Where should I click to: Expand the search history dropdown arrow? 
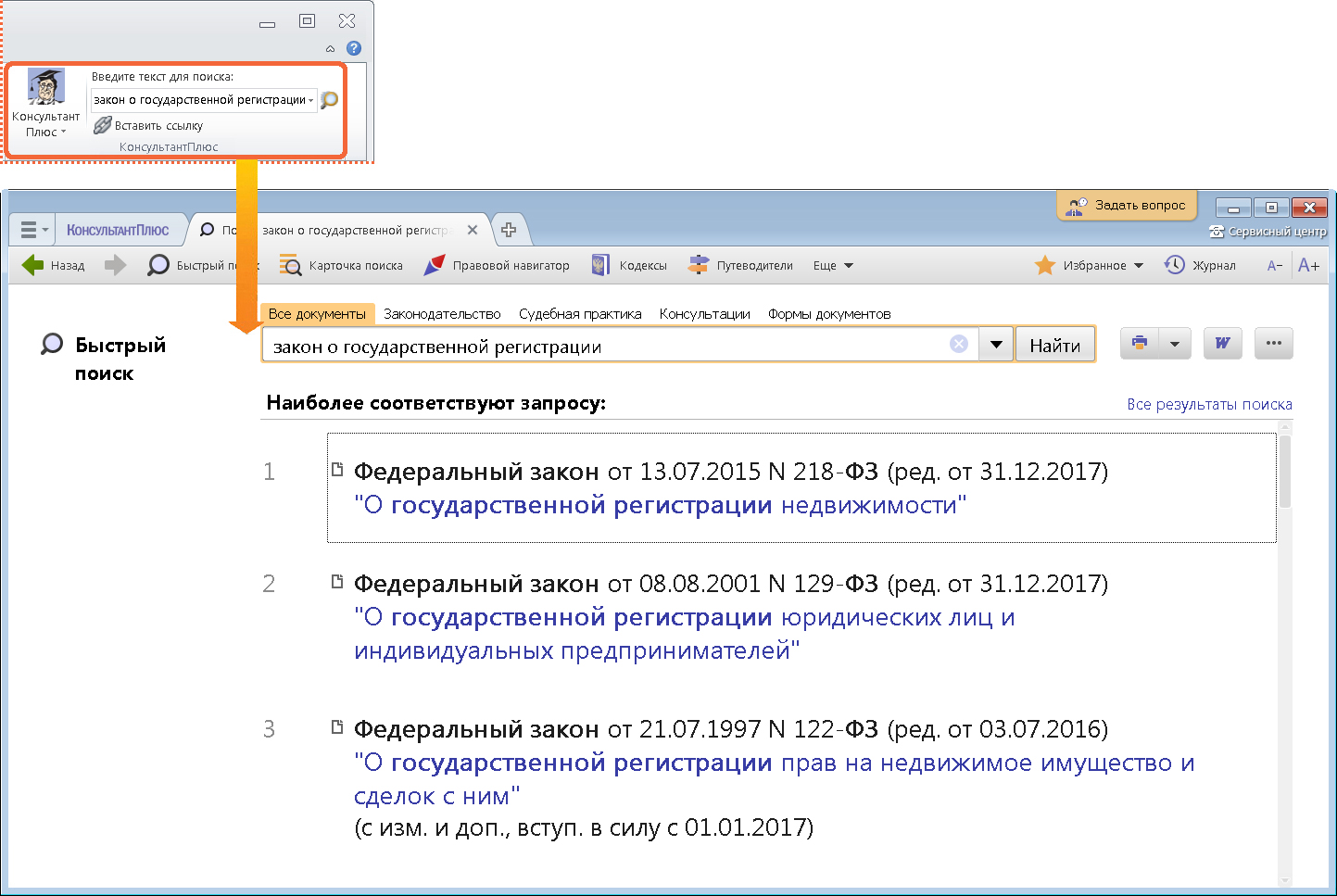[x=996, y=345]
